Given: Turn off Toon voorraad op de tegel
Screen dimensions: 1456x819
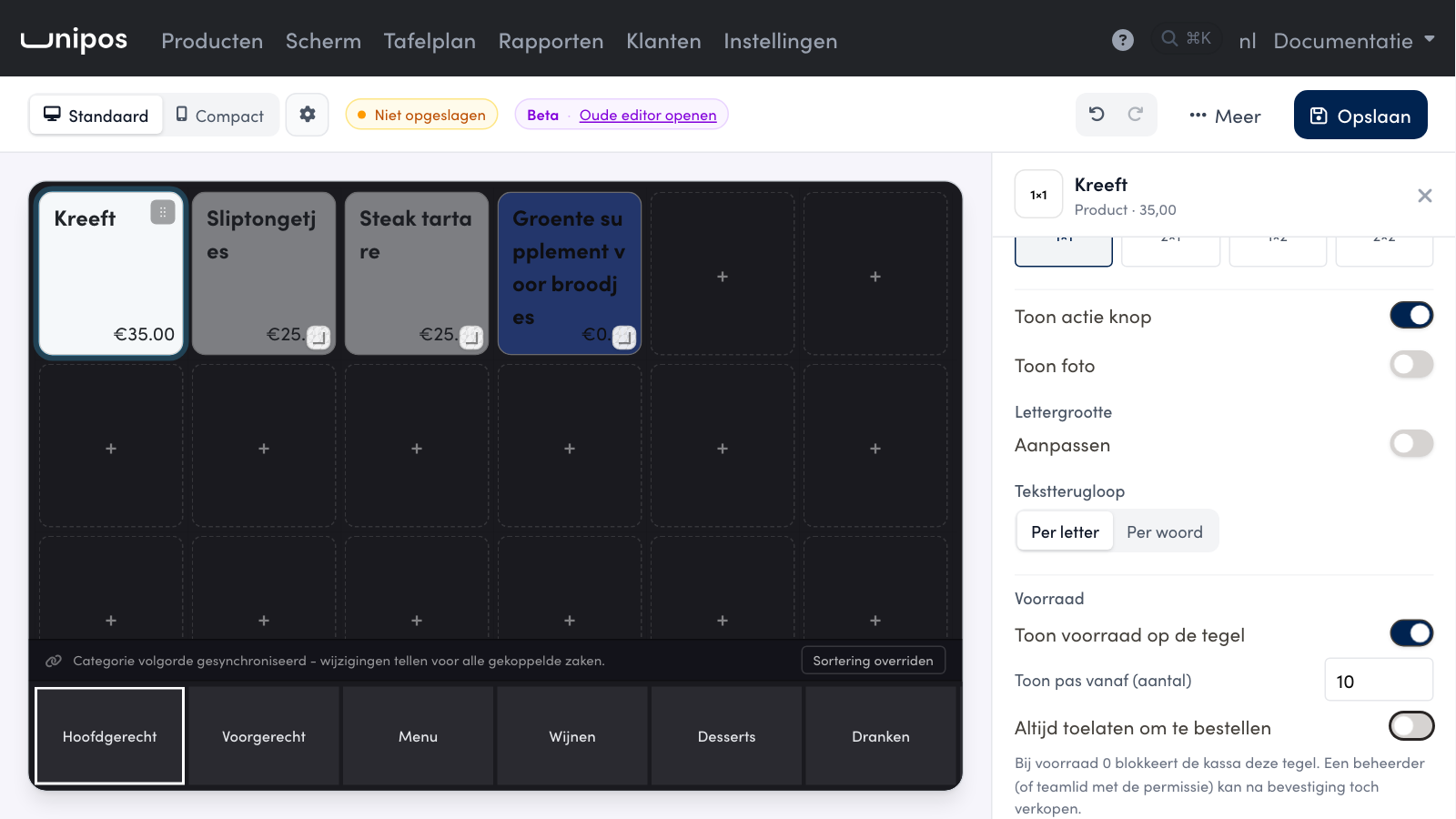Looking at the screenshot, I should [x=1411, y=633].
